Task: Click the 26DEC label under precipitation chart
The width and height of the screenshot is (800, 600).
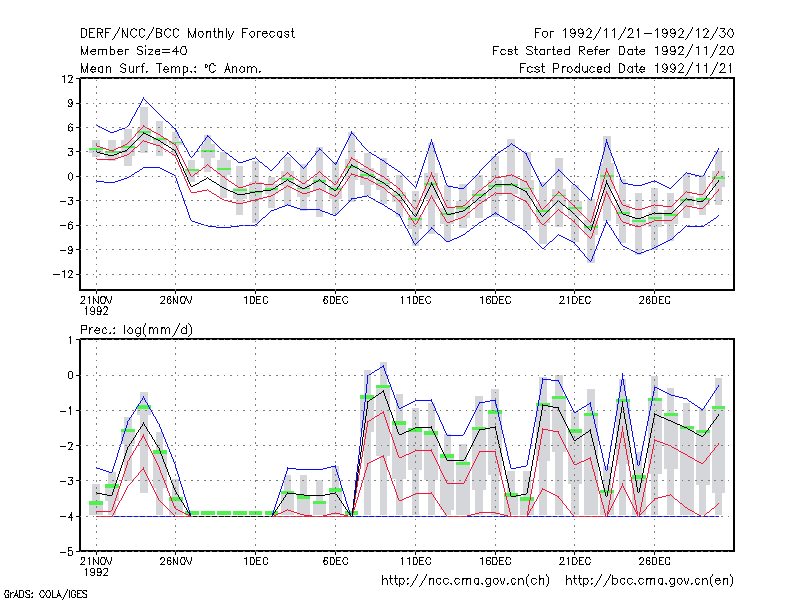Action: (x=655, y=561)
